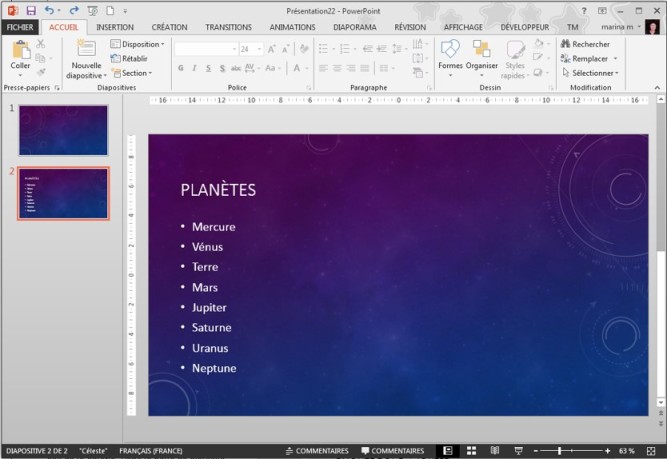667x459 pixels.
Task: Click the Rétablir reset button
Action: click(x=135, y=59)
